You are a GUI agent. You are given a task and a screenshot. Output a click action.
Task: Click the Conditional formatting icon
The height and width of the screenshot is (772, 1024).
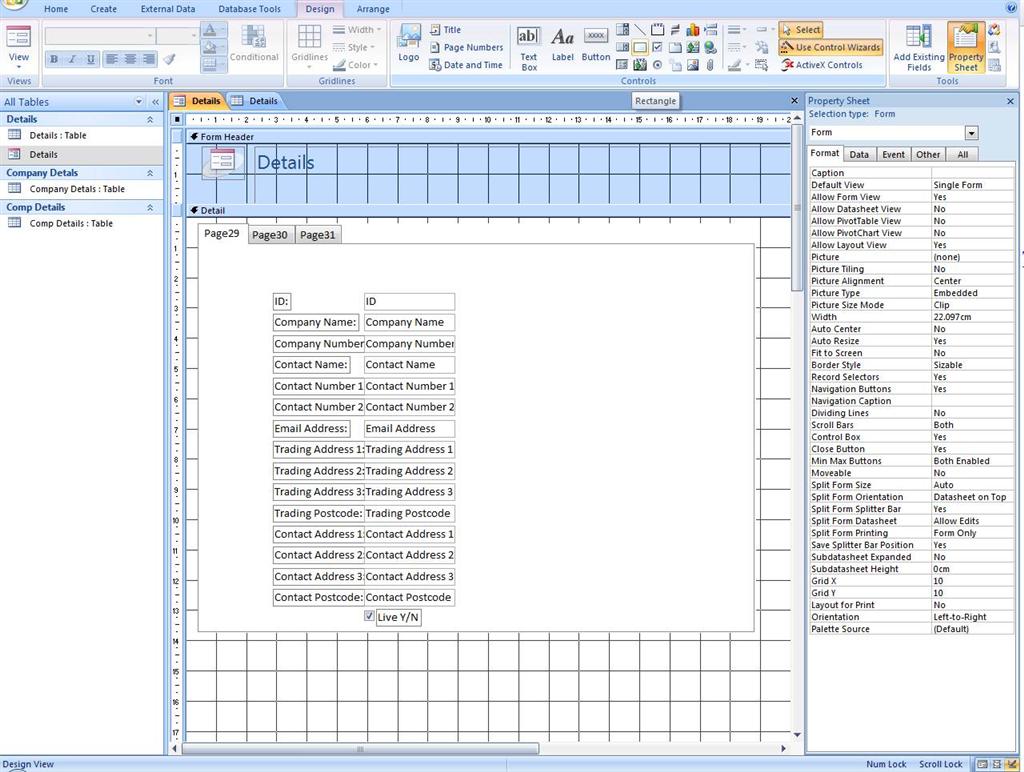tap(253, 43)
